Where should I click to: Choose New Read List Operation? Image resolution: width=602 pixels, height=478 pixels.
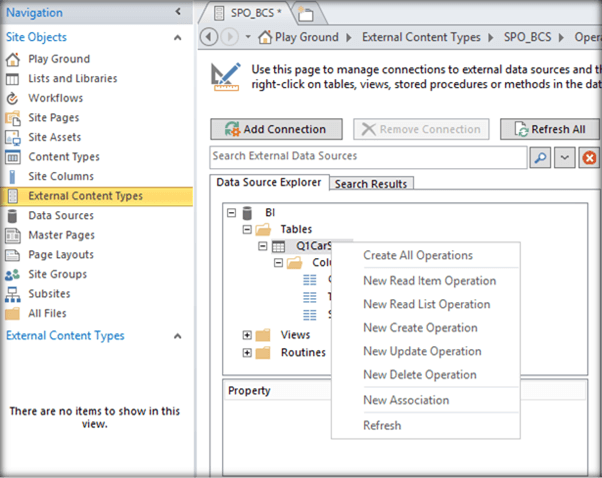coord(427,304)
